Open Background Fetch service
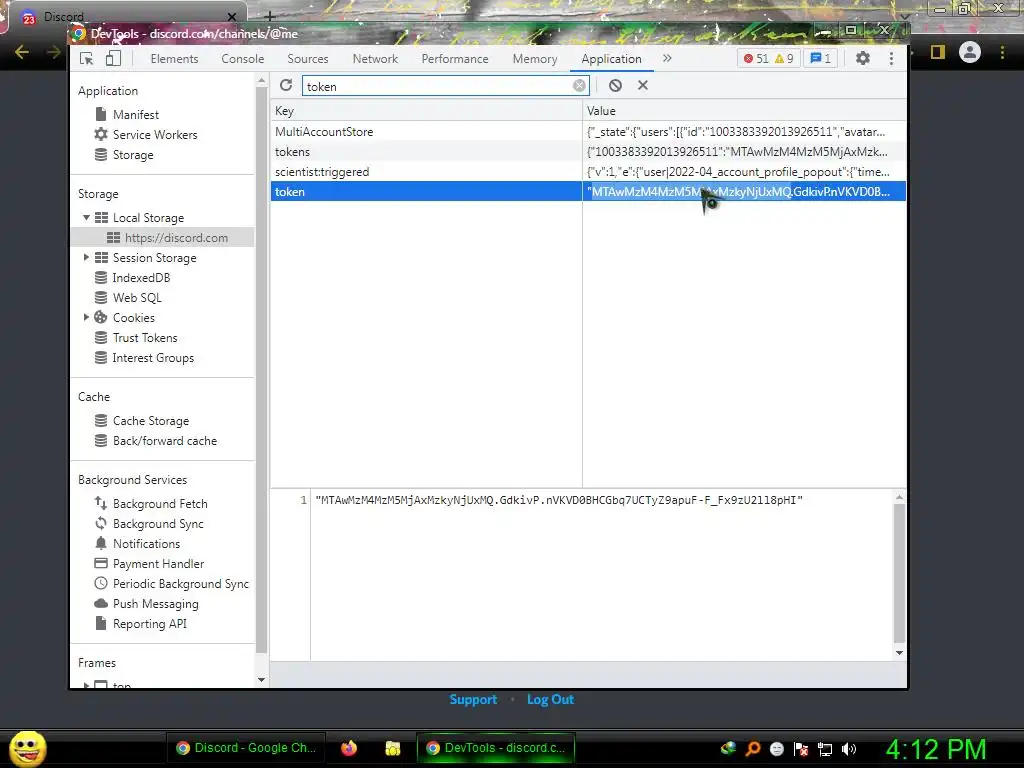1024x768 pixels. point(160,504)
